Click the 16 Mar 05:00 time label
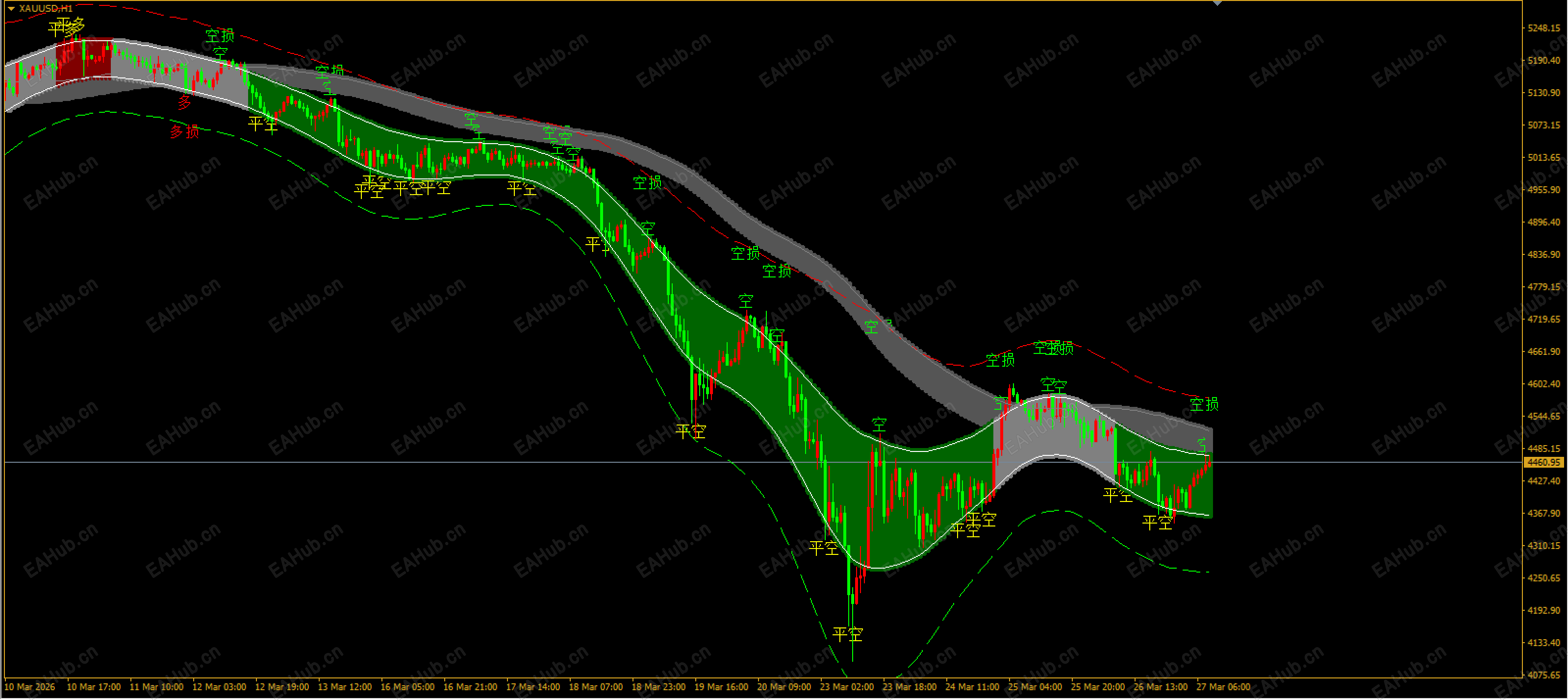1568x700 pixels. pos(407,687)
